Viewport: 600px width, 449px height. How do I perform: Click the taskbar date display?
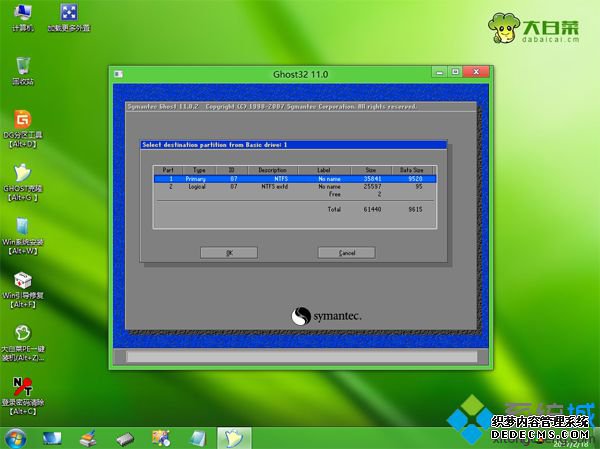[571, 444]
